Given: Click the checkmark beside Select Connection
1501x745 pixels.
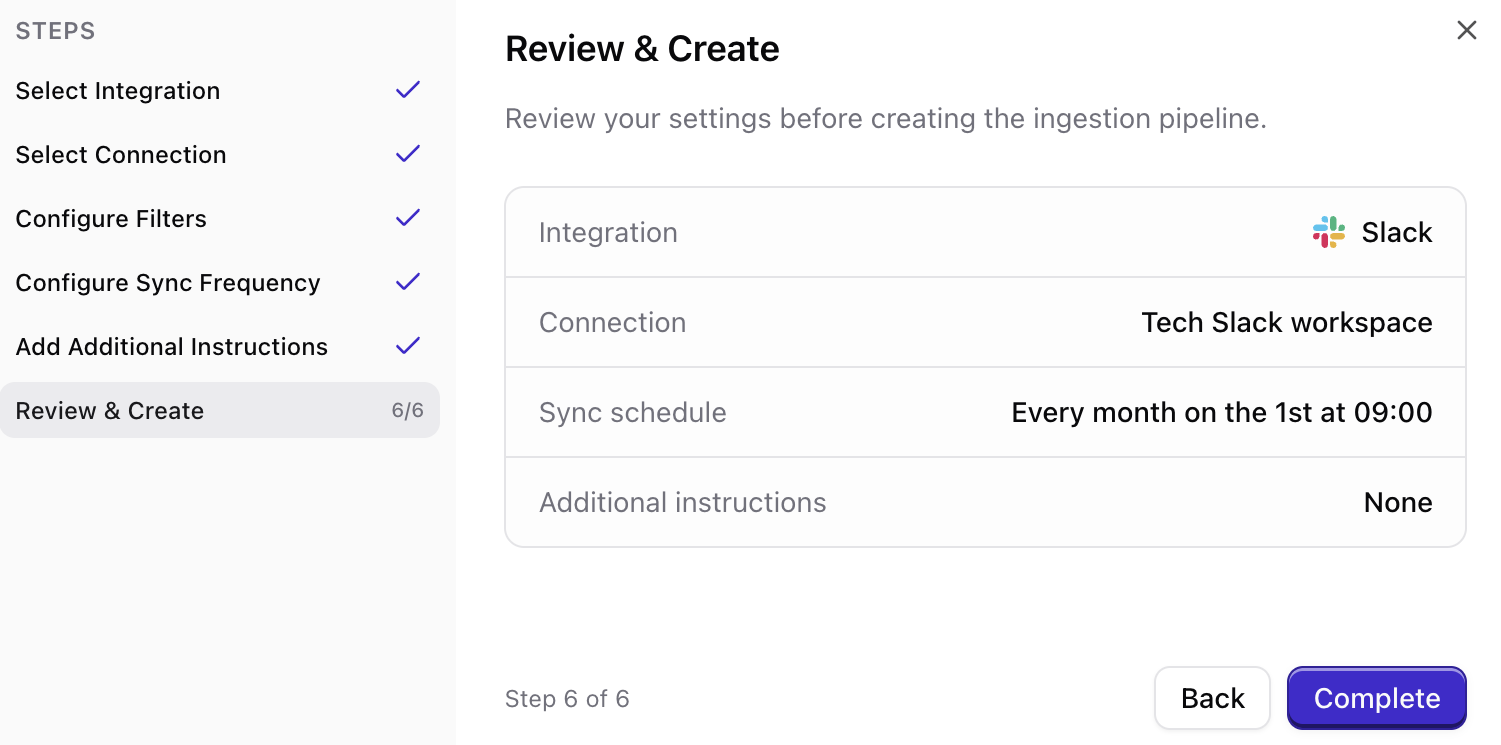Looking at the screenshot, I should pyautogui.click(x=407, y=154).
